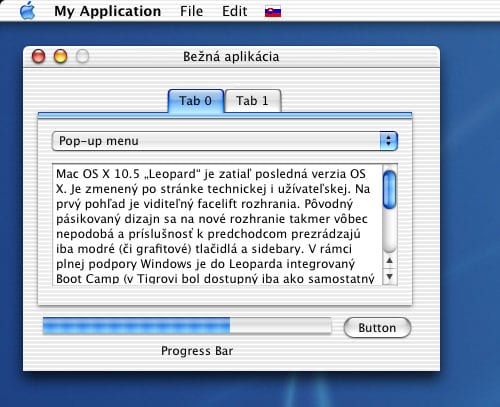This screenshot has height=407, width=500.
Task: Open the Pop-up menu dropdown
Action: (225, 141)
